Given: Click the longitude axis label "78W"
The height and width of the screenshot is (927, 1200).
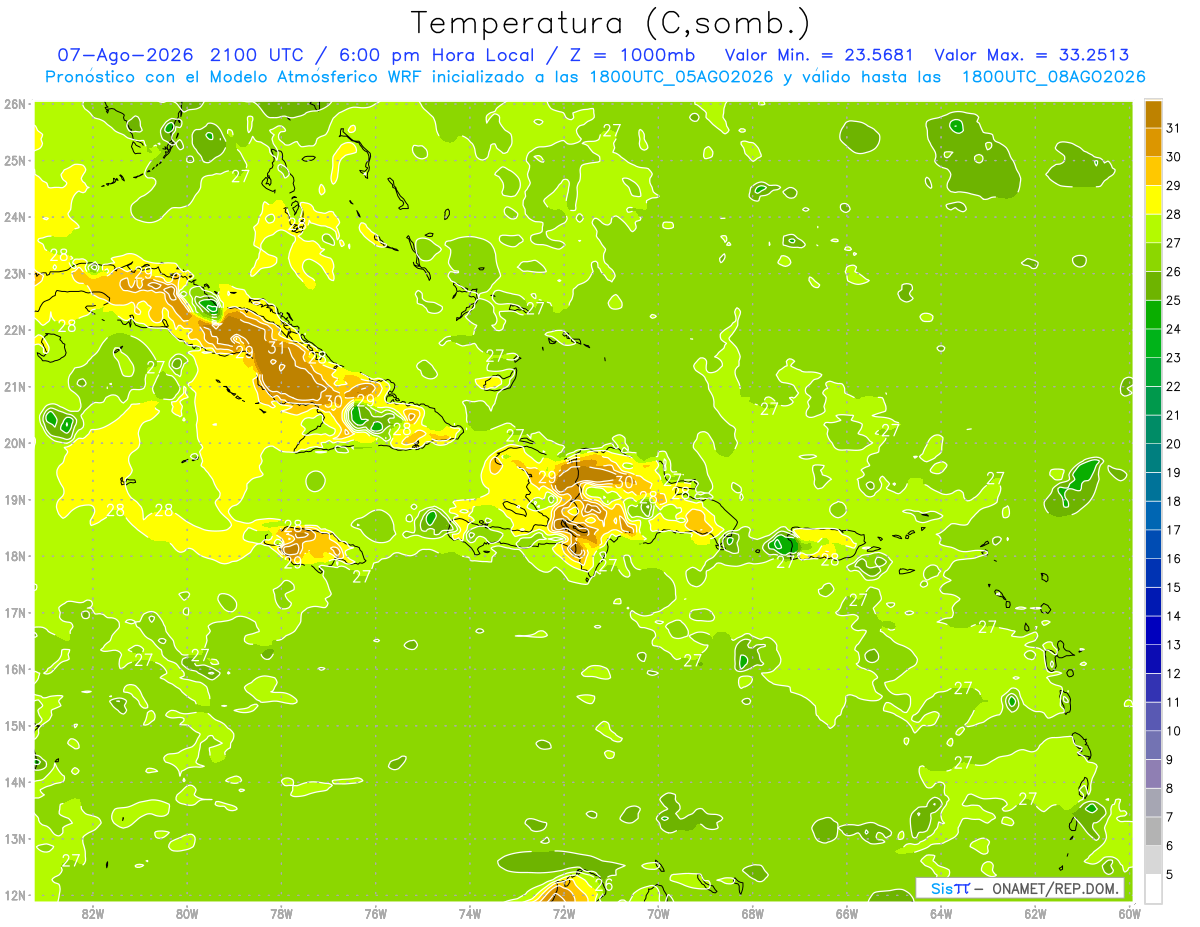Looking at the screenshot, I should tap(281, 913).
